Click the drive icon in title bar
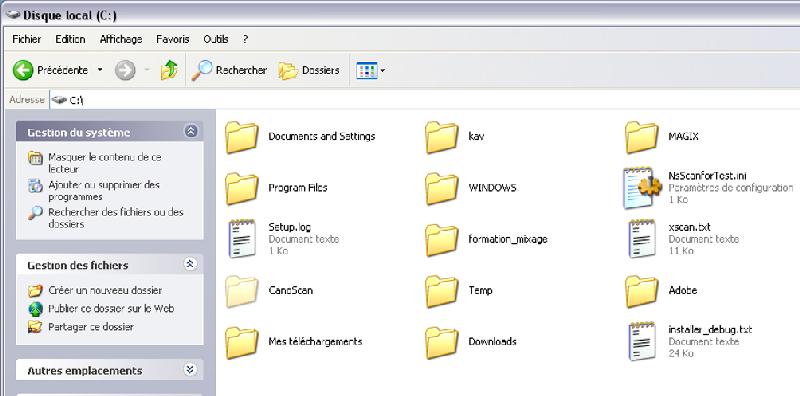 point(13,15)
